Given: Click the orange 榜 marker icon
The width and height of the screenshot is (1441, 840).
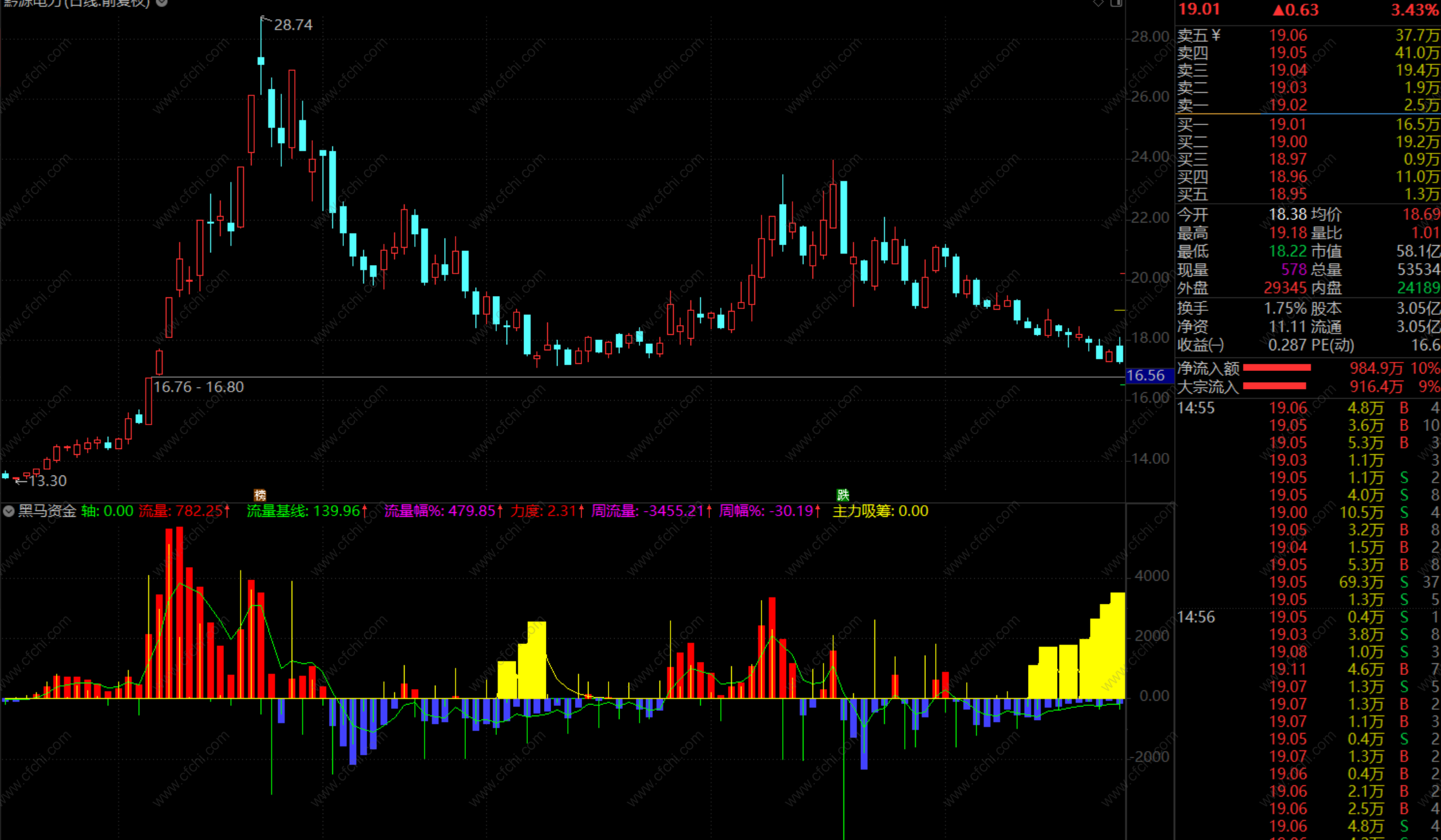Looking at the screenshot, I should point(260,495).
